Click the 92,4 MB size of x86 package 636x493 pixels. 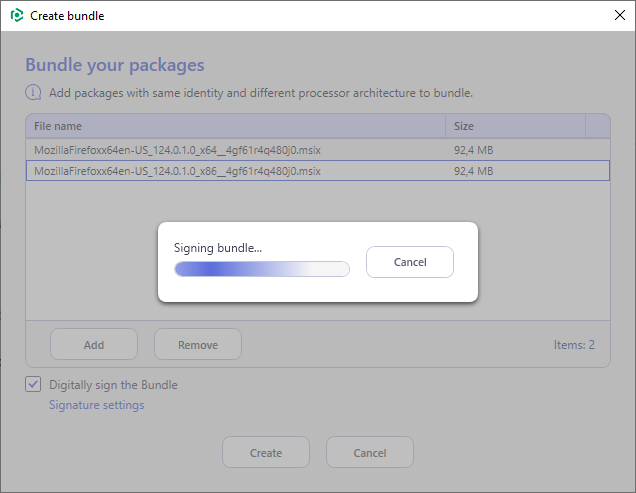pos(473,171)
